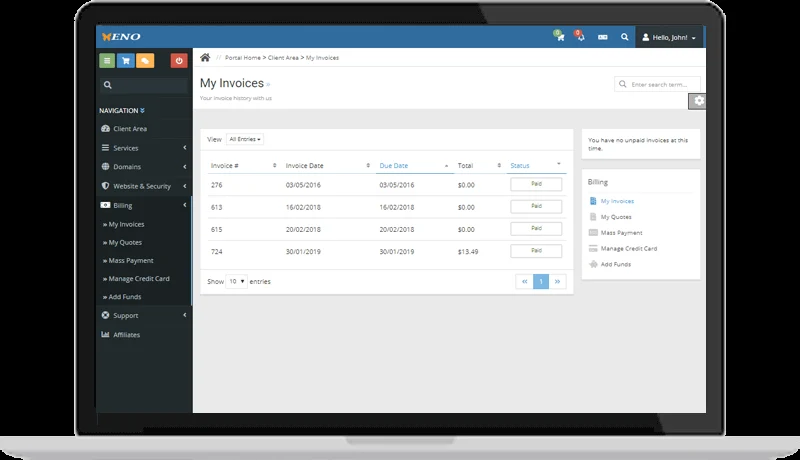Open Client Area breadcrumb link

click(x=283, y=58)
